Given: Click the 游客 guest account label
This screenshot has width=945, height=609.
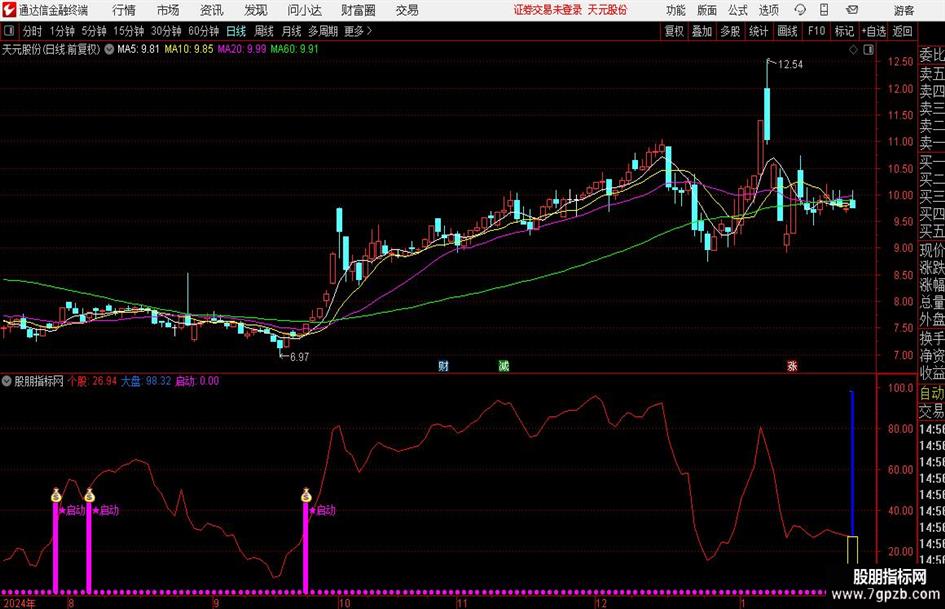Looking at the screenshot, I should point(903,10).
